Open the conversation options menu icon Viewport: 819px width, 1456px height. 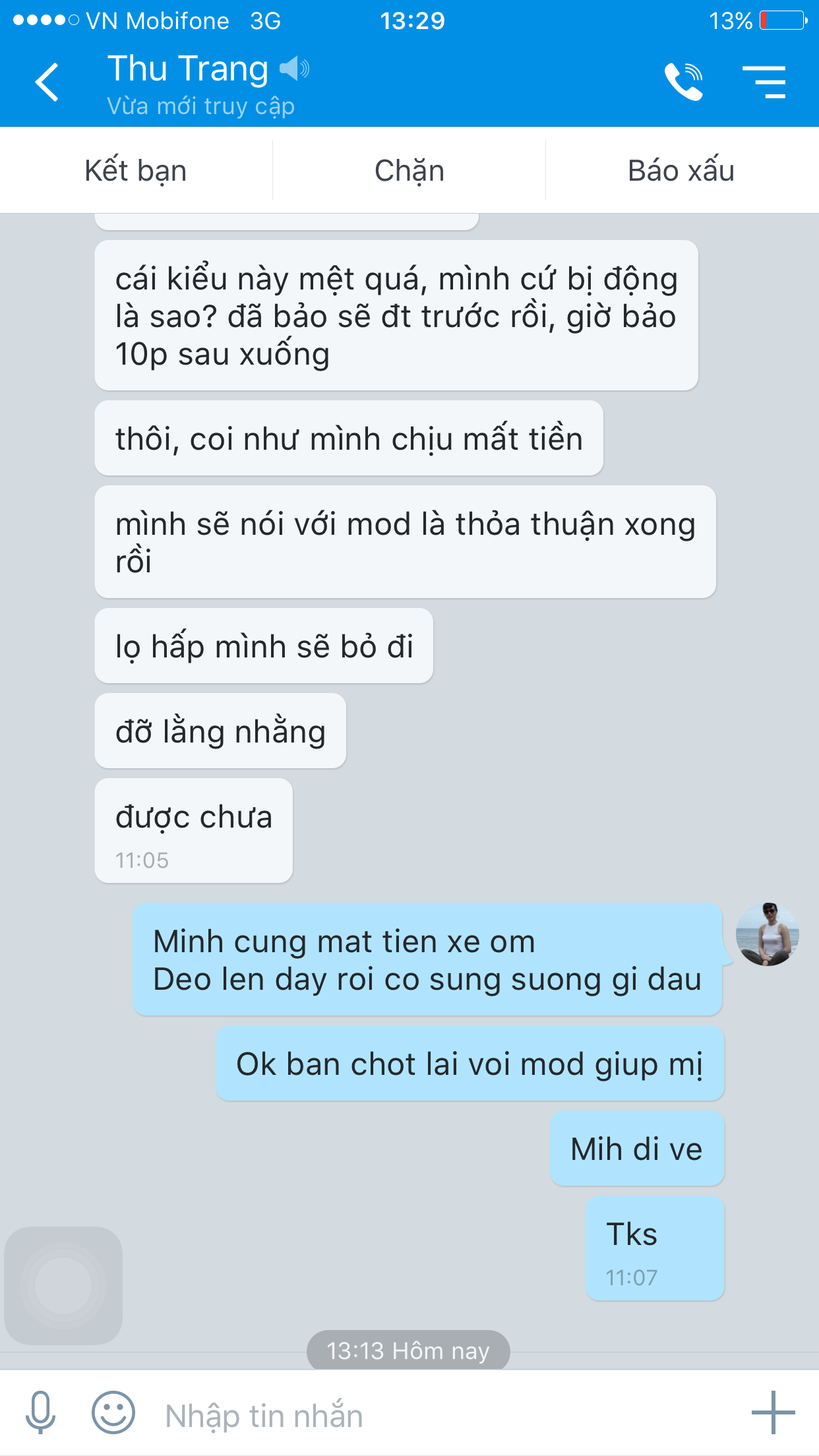click(764, 82)
